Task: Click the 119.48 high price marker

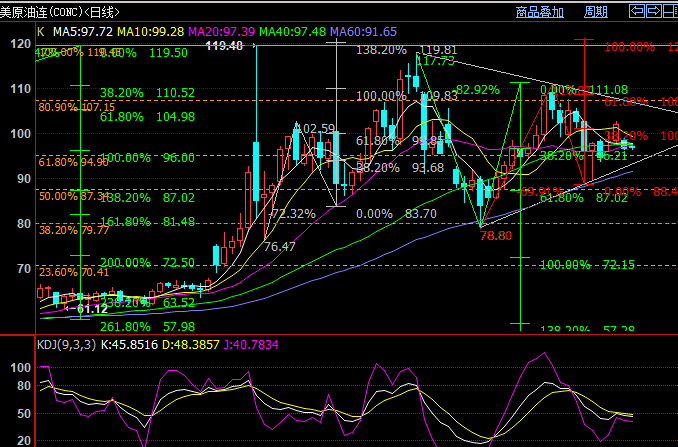Action: pyautogui.click(x=224, y=45)
